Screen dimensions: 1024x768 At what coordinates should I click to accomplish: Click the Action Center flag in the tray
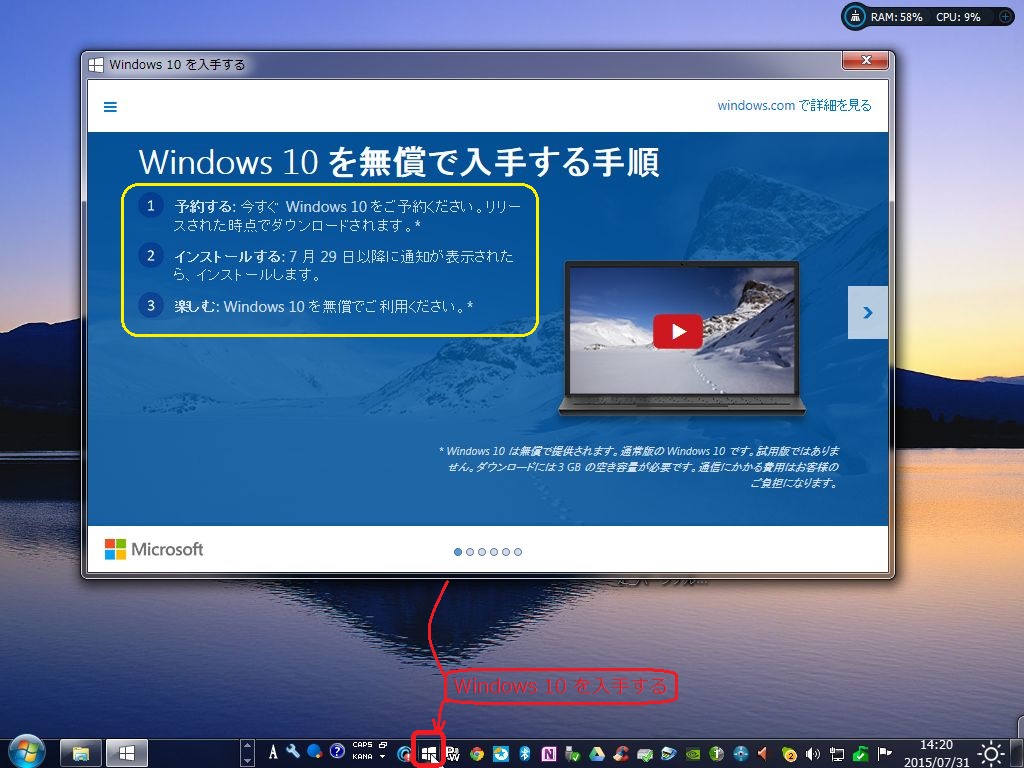click(x=885, y=752)
